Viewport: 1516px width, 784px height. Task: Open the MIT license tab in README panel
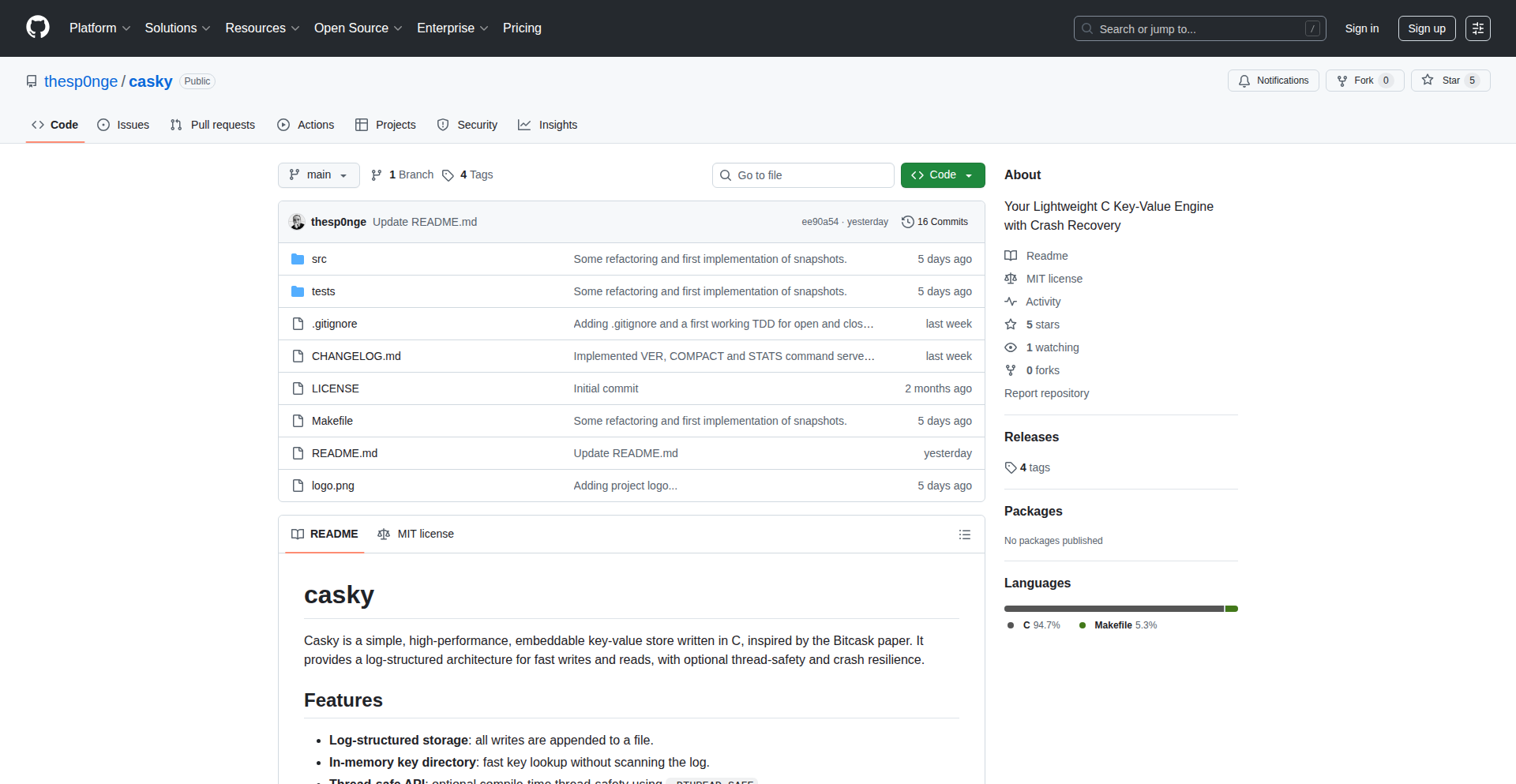pos(416,535)
